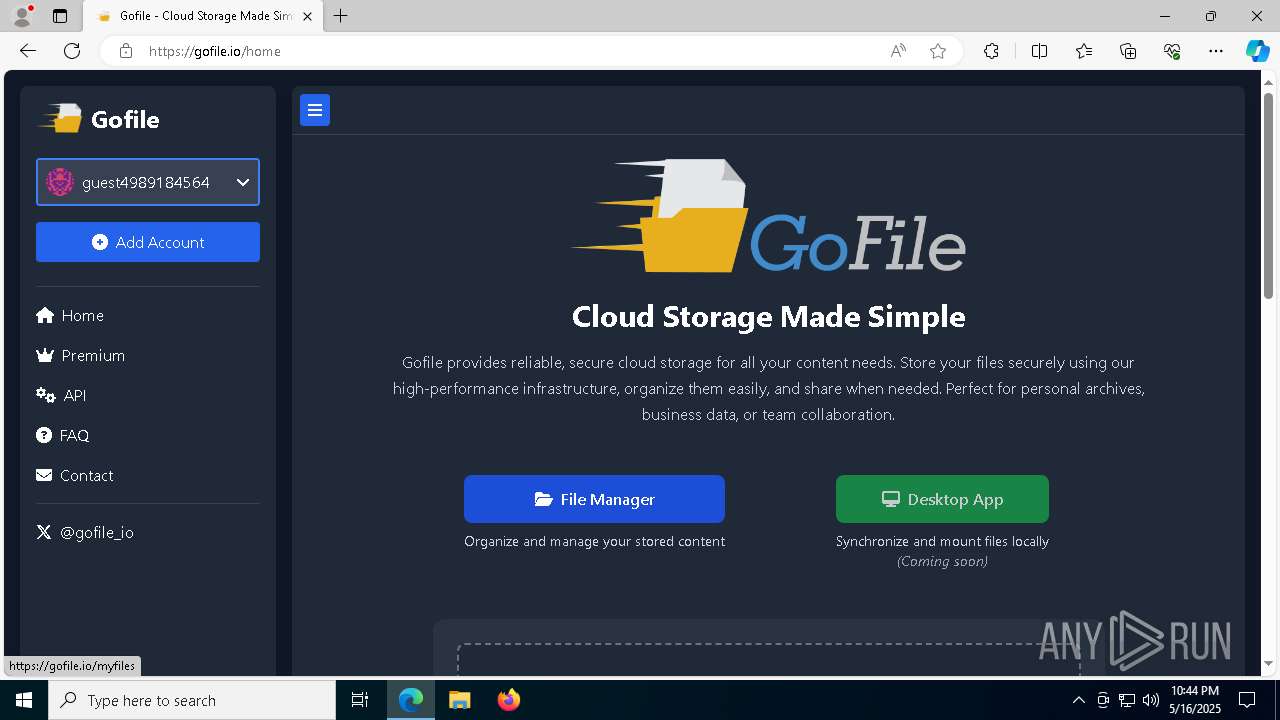Open File Explorer from the taskbar
Viewport: 1280px width, 720px height.
(459, 700)
